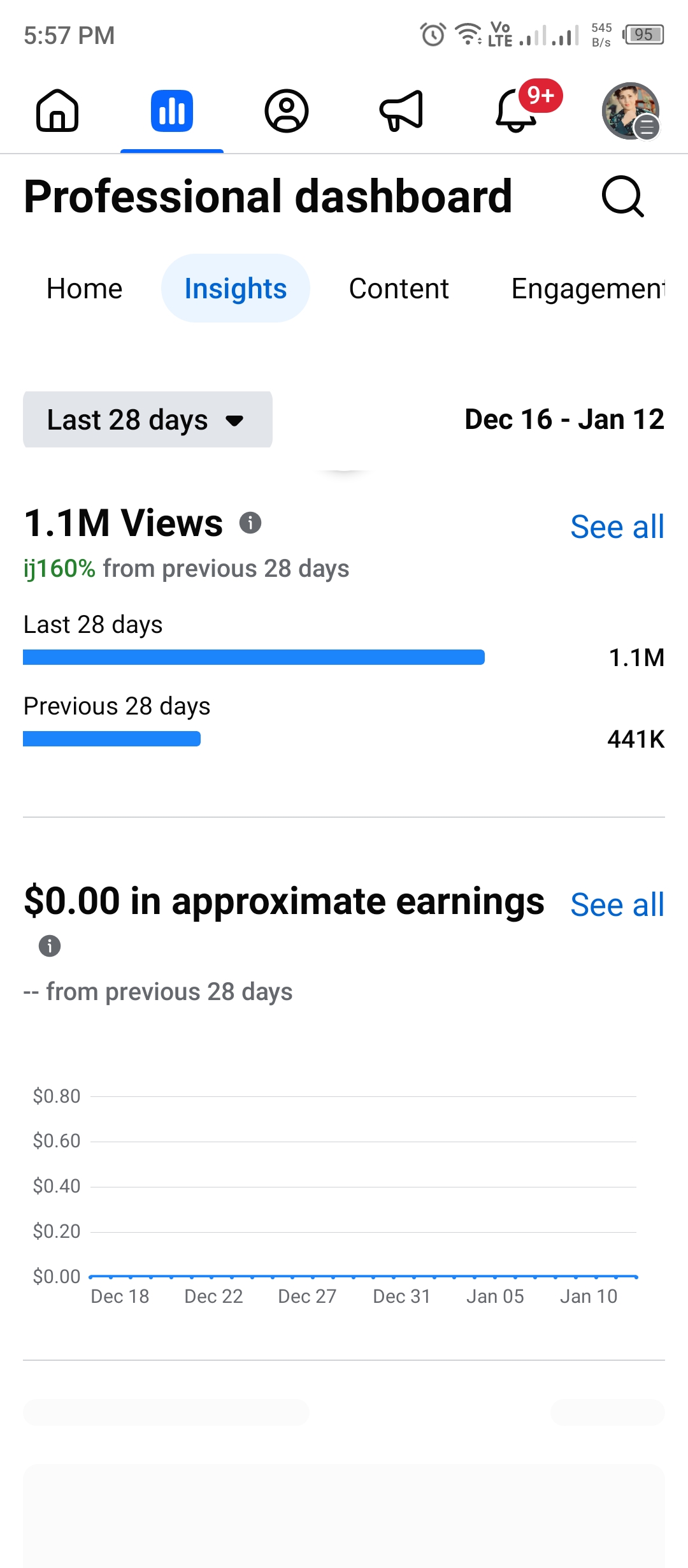Open the Last 28 days dropdown
688x1568 pixels.
(x=148, y=420)
